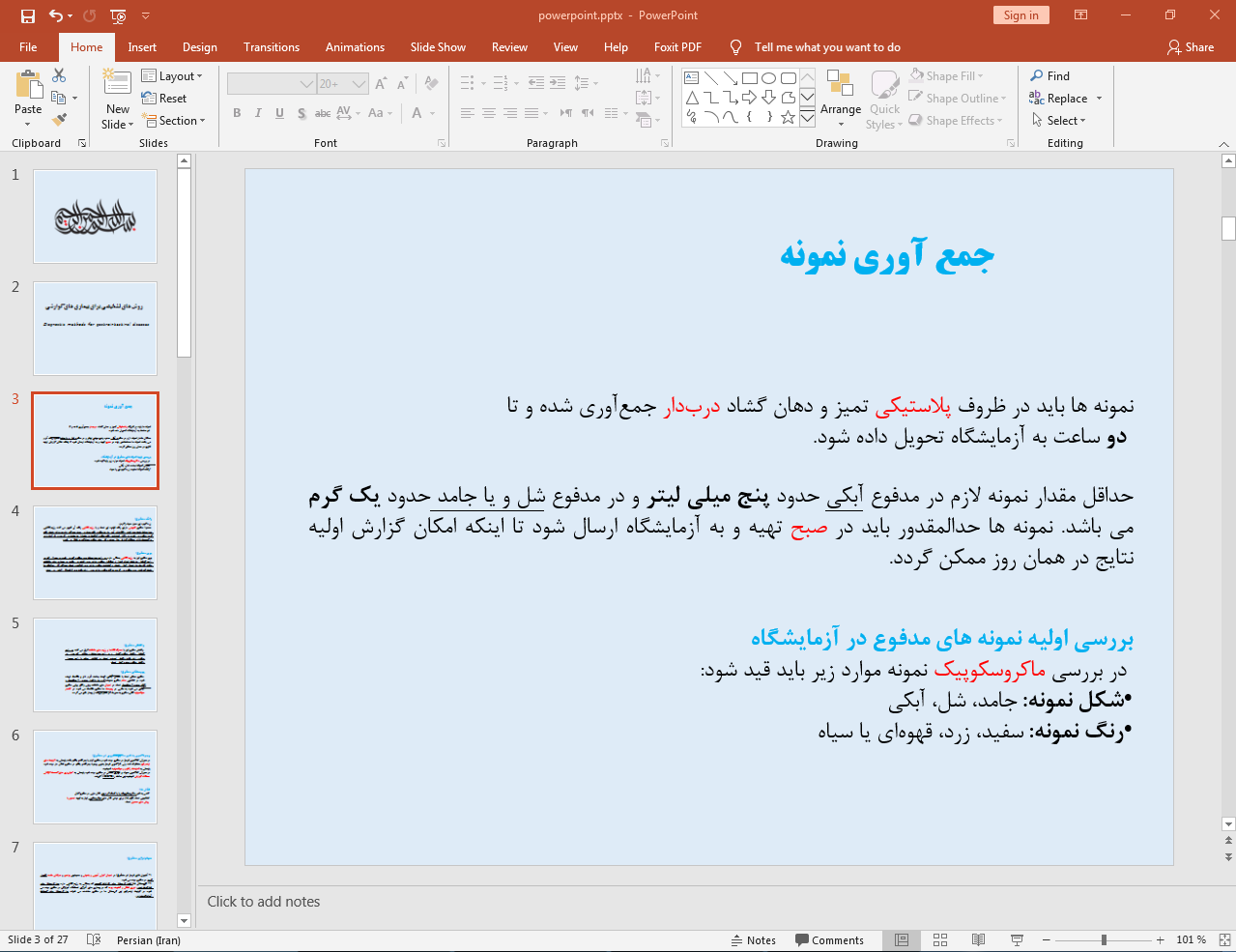The height and width of the screenshot is (952, 1236).
Task: Switch to the Animations tab
Action: click(x=355, y=47)
